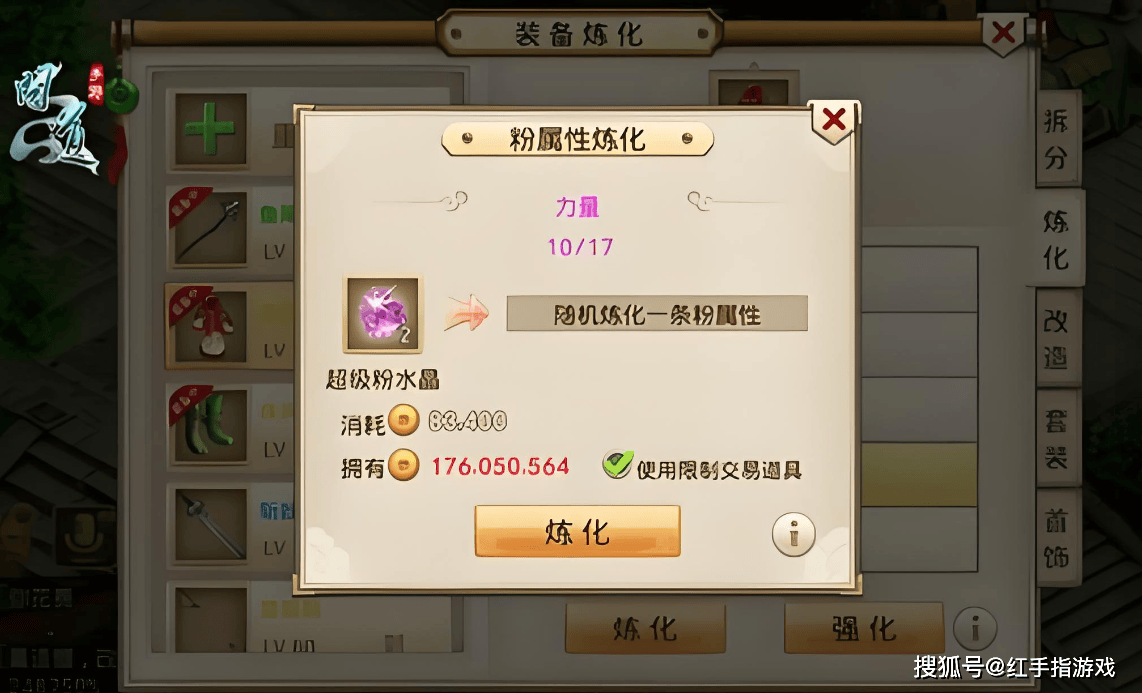Select the red shoes equipment slot

point(210,326)
